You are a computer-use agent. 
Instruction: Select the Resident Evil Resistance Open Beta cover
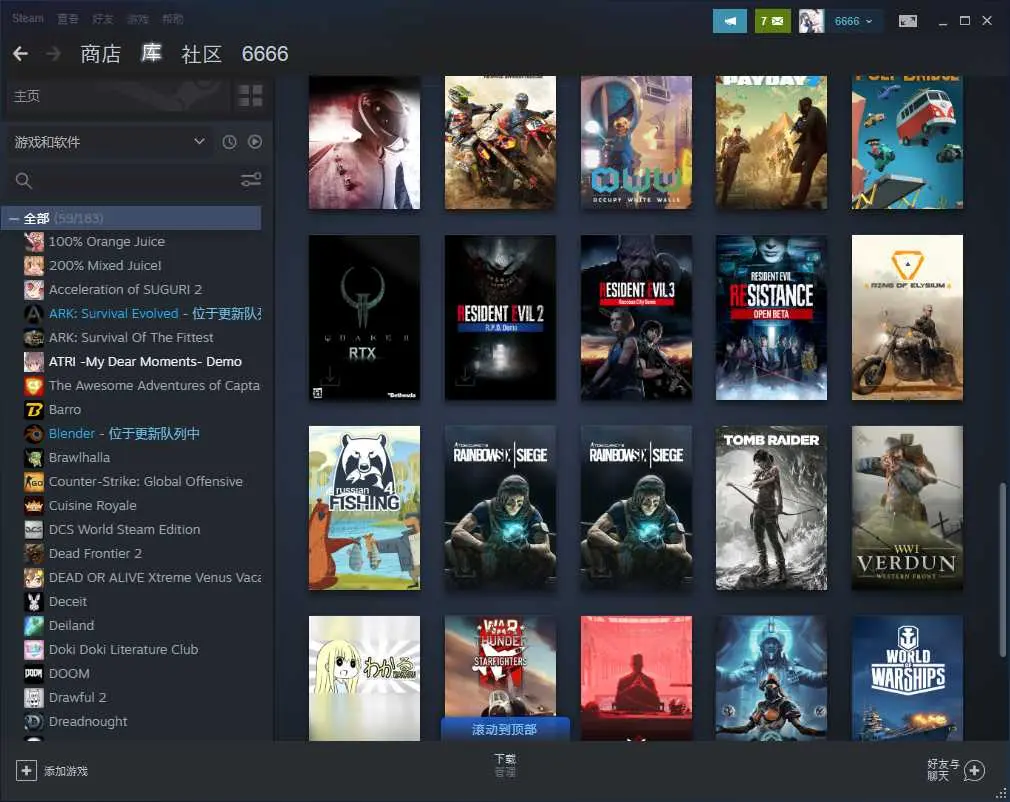click(772, 318)
